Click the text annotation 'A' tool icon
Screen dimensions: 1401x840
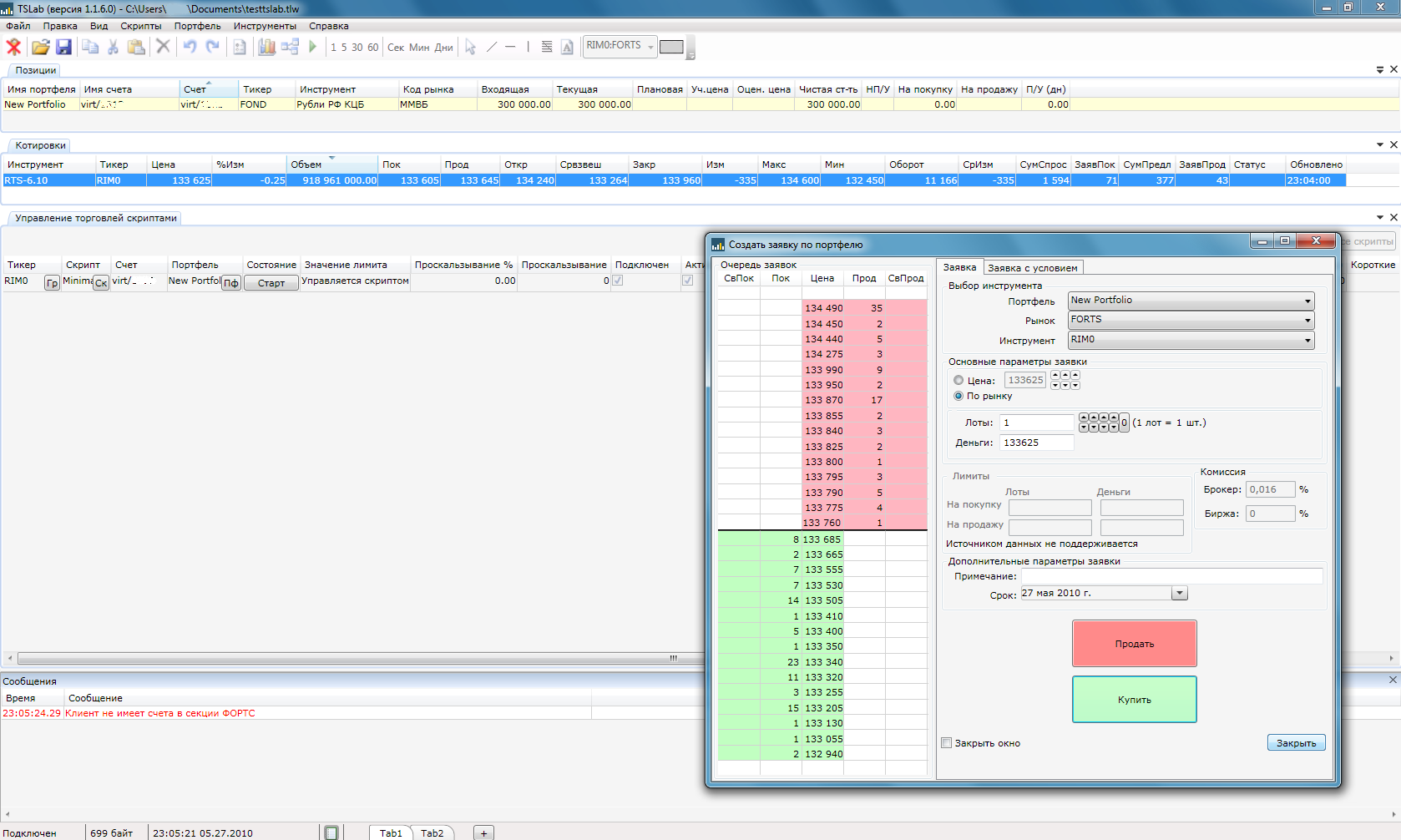pos(567,47)
